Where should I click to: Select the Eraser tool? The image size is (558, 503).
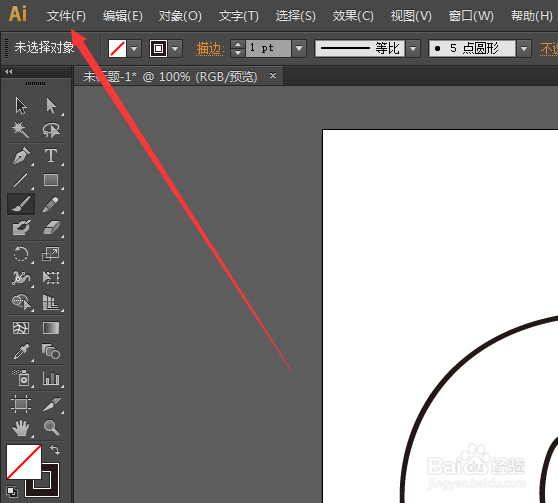point(51,228)
